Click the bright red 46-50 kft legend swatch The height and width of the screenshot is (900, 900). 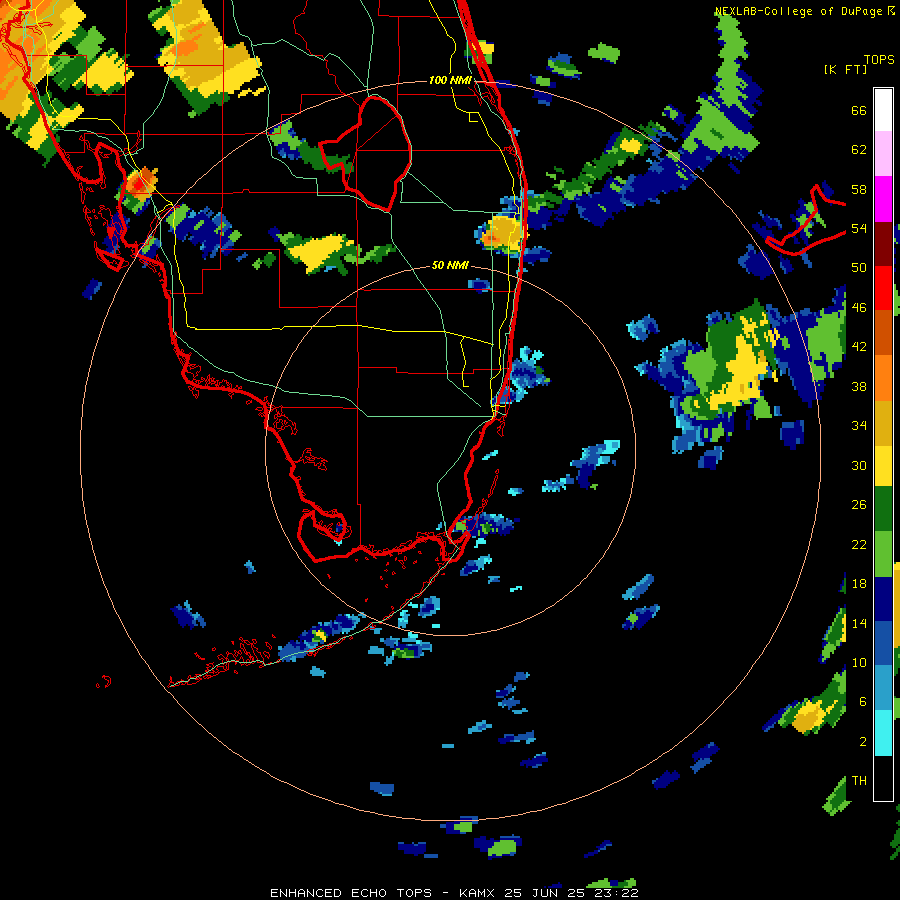click(883, 288)
